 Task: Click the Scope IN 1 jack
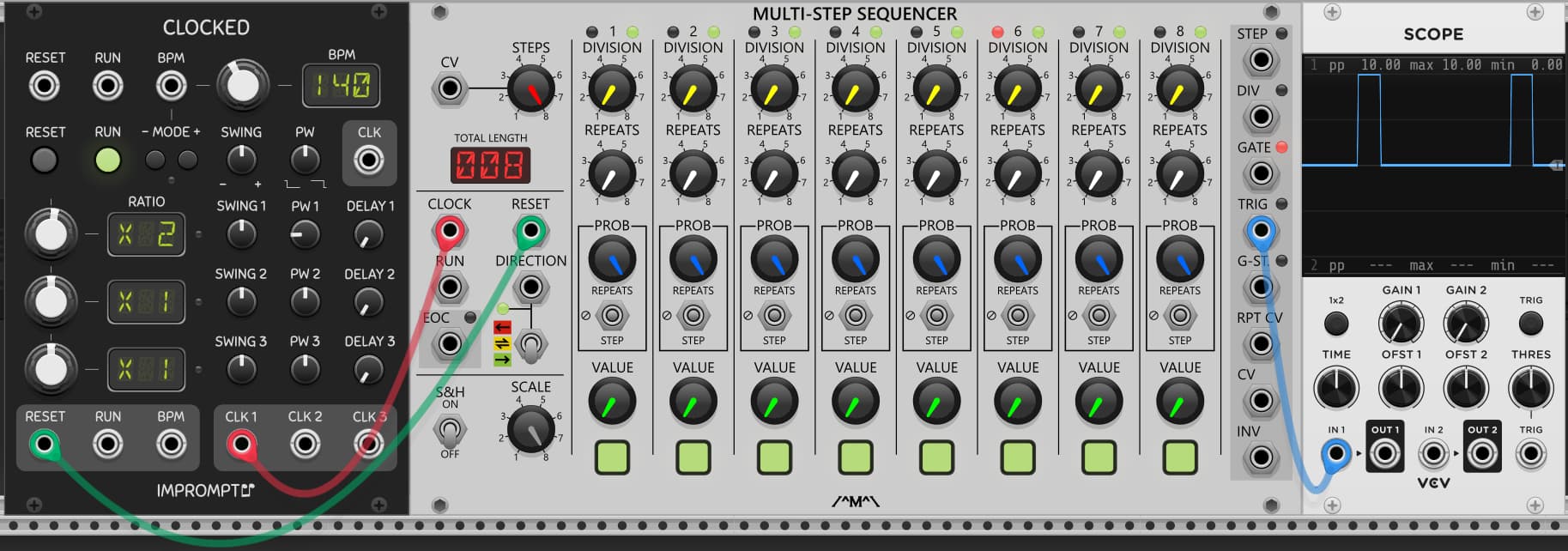pos(1336,453)
